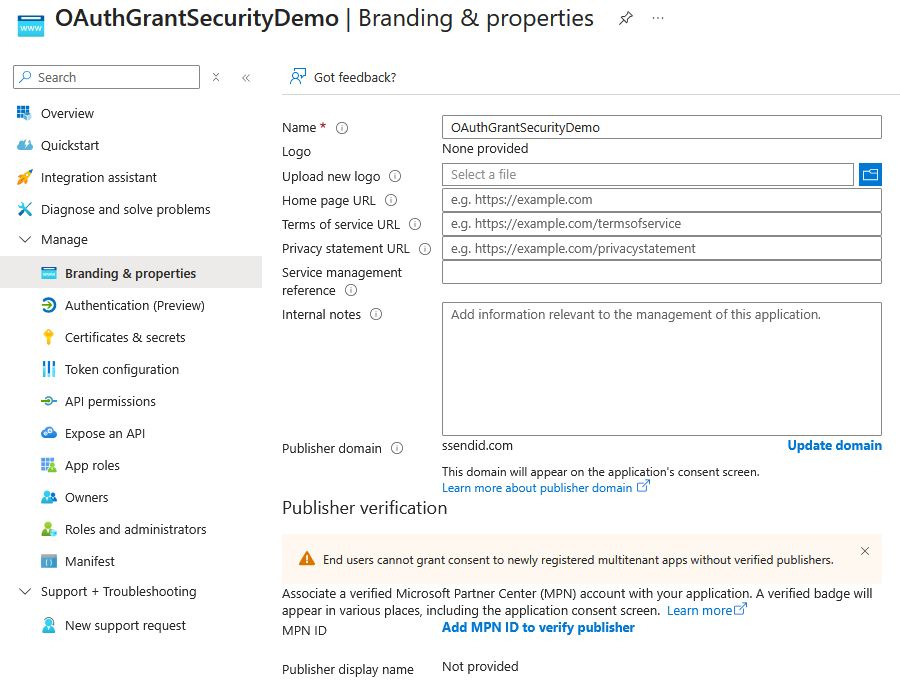Clear the sidebar search with X icon
The image size is (900, 693).
pos(216,77)
